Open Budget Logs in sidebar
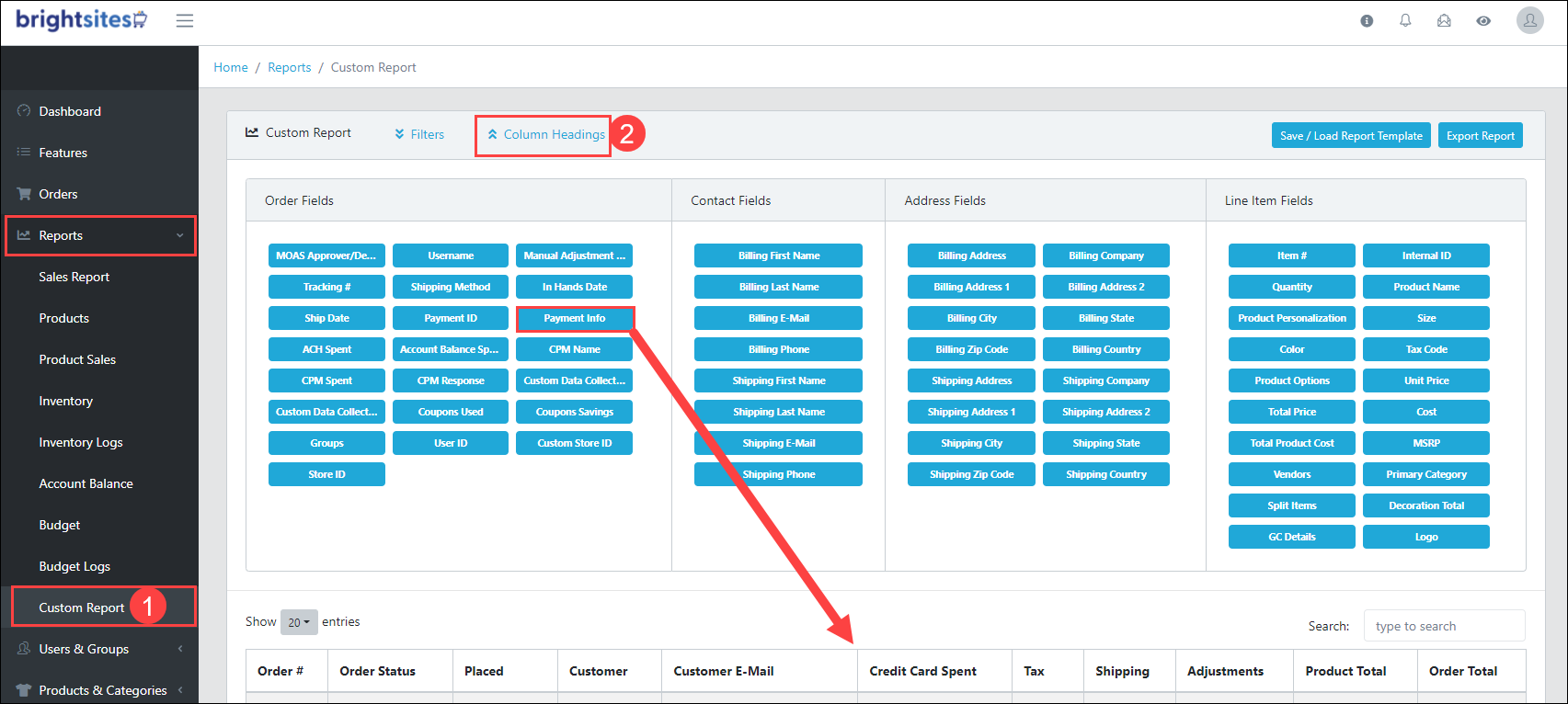 [x=74, y=566]
